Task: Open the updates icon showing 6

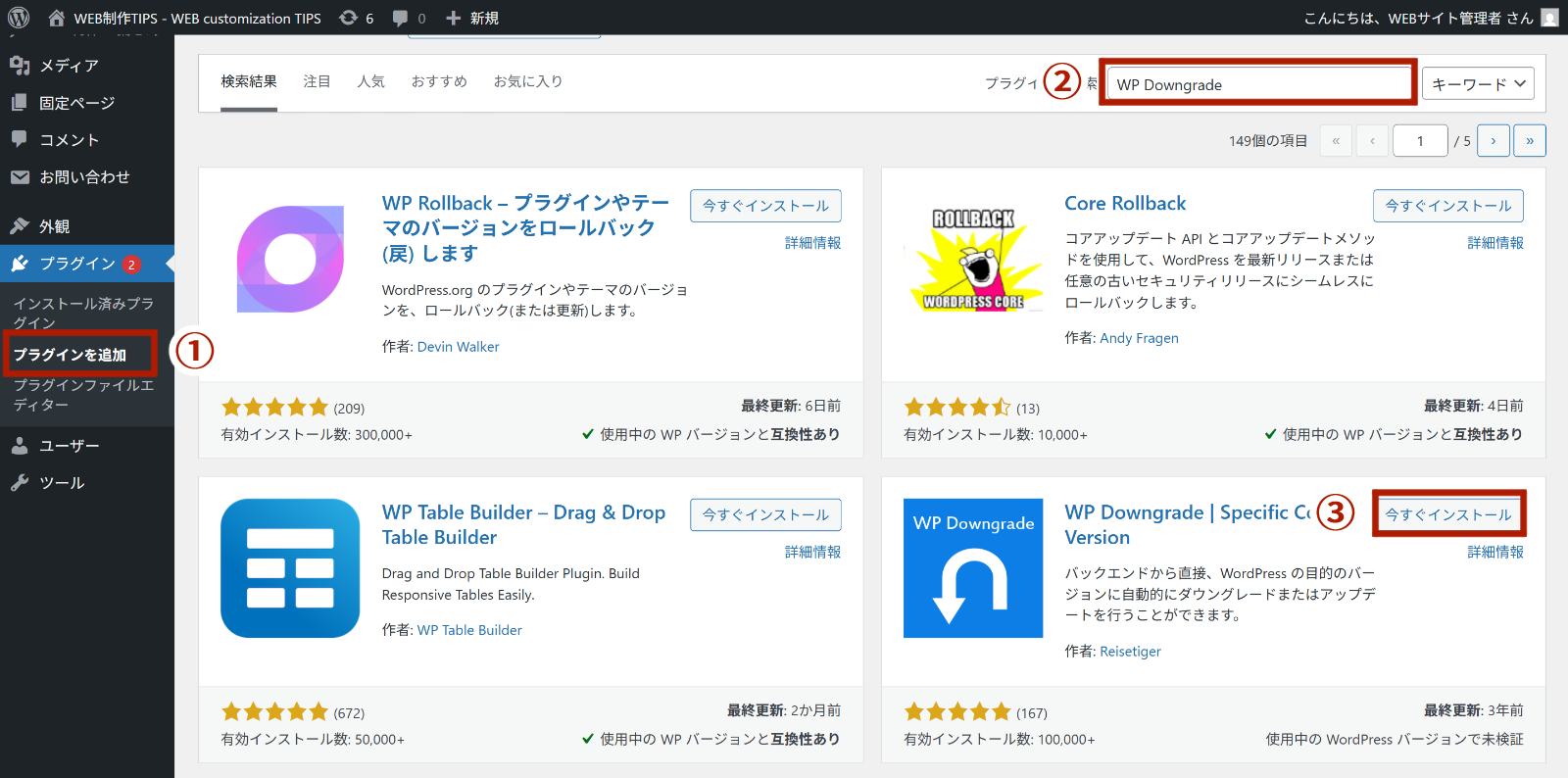Action: point(348,18)
